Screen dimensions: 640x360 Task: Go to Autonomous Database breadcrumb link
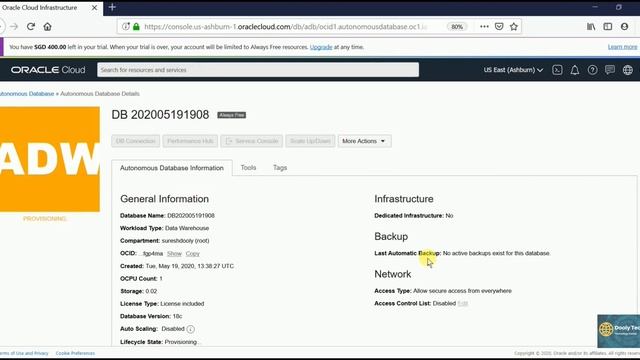[27, 93]
